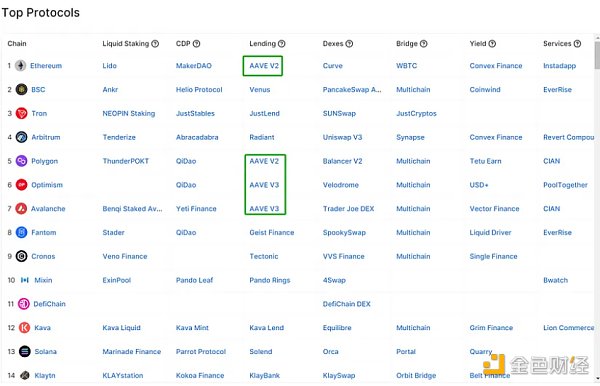Click the Kava chain logo icon
The image size is (600, 386).
click(x=24, y=327)
